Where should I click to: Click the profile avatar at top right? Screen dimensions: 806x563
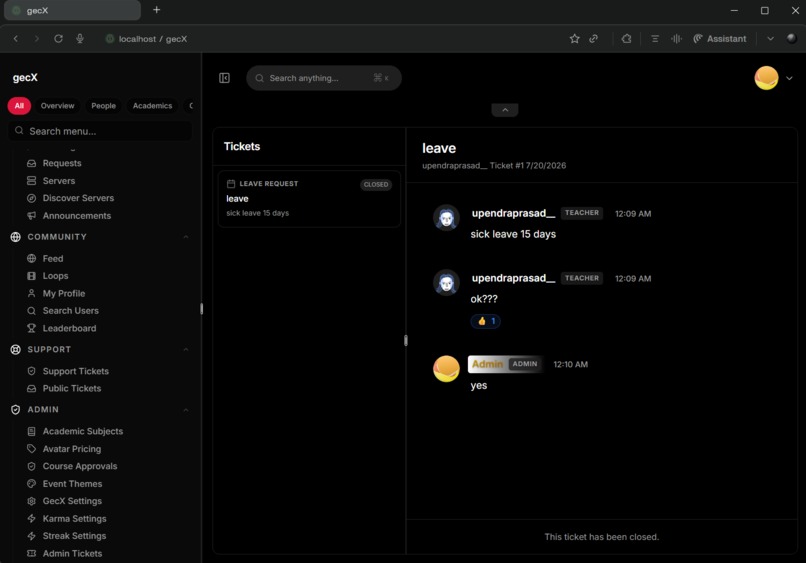point(766,78)
